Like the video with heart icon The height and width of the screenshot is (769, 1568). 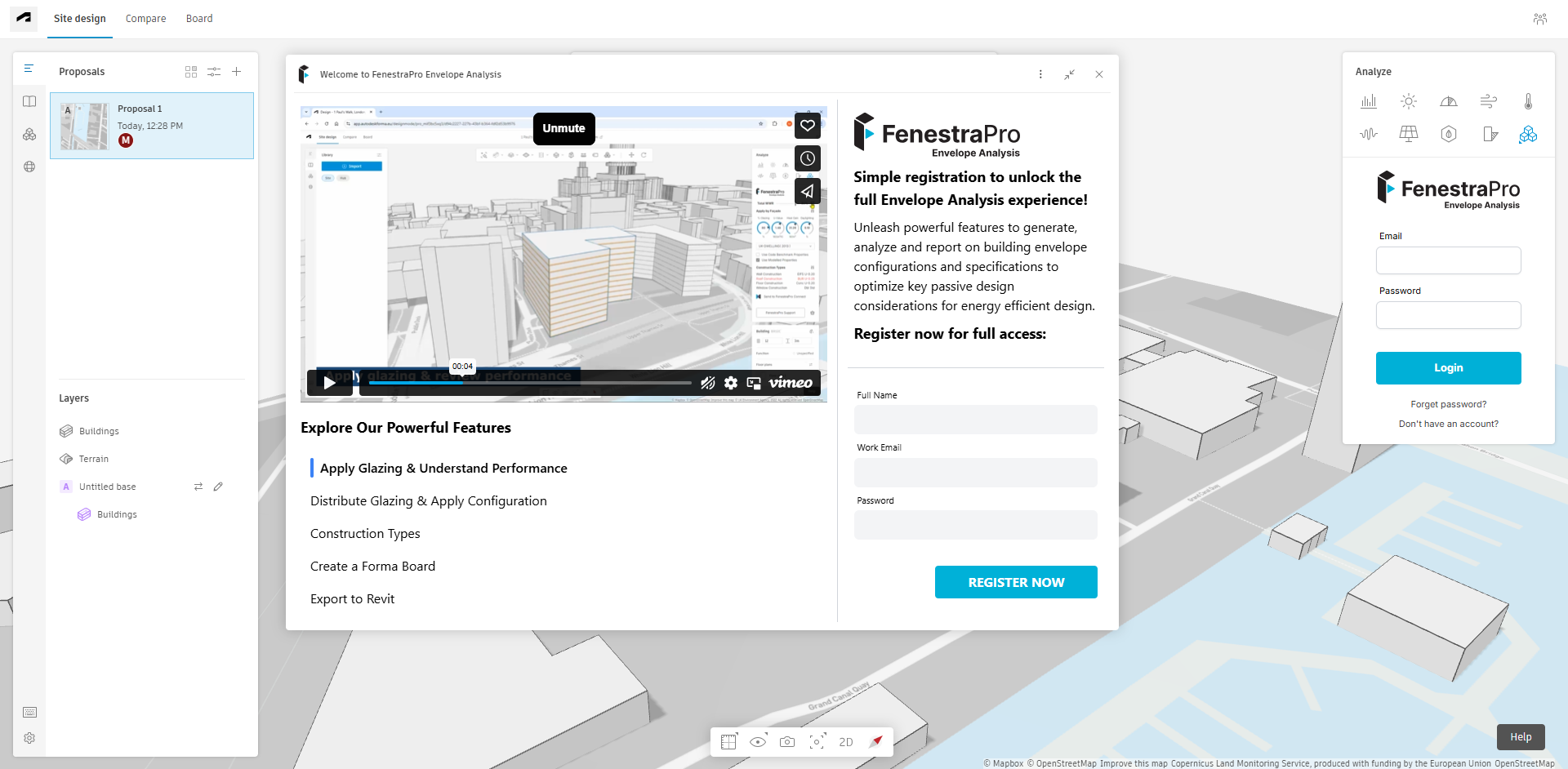(808, 126)
